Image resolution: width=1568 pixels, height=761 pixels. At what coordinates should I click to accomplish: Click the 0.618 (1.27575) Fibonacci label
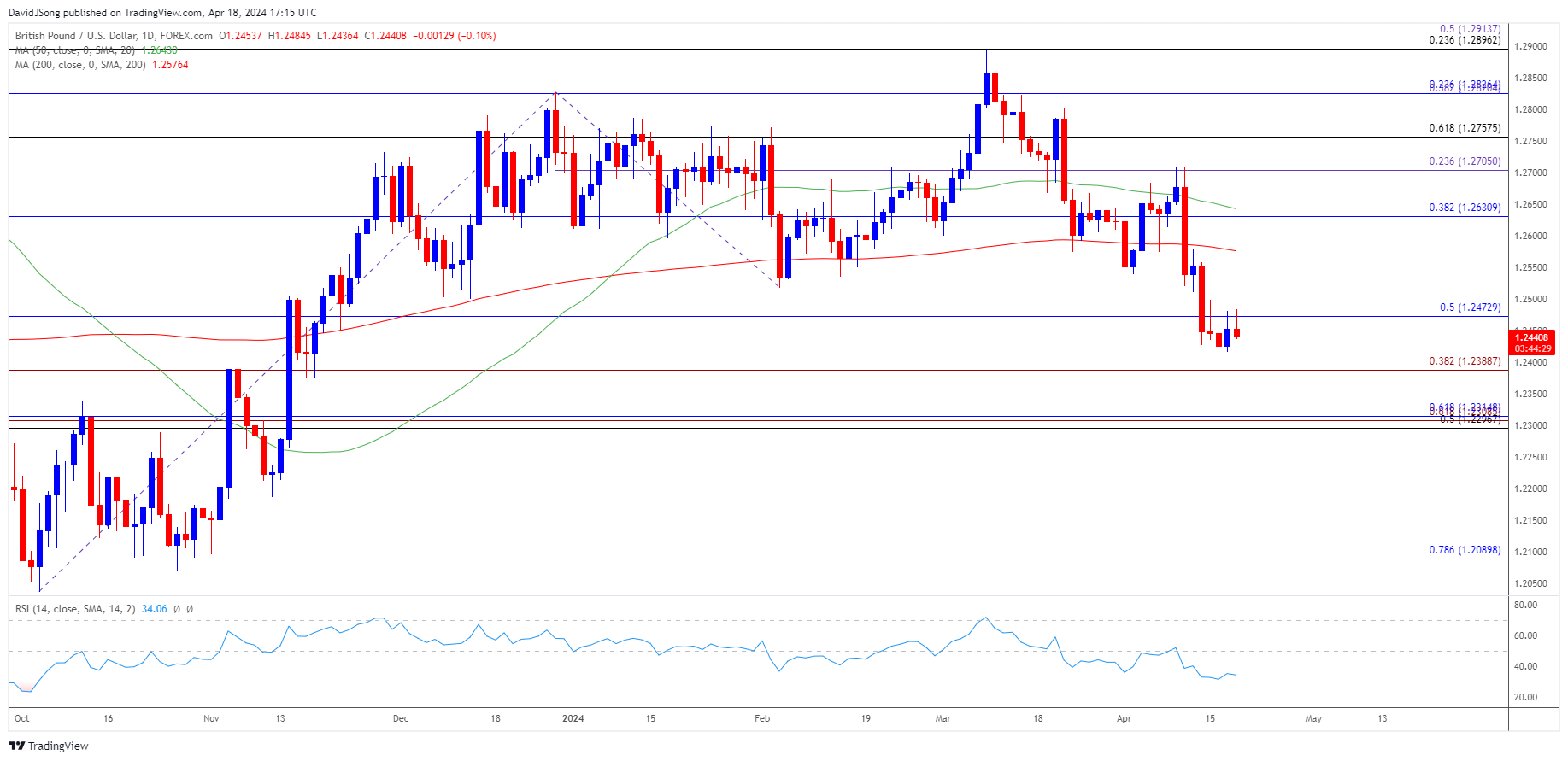pos(1465,128)
